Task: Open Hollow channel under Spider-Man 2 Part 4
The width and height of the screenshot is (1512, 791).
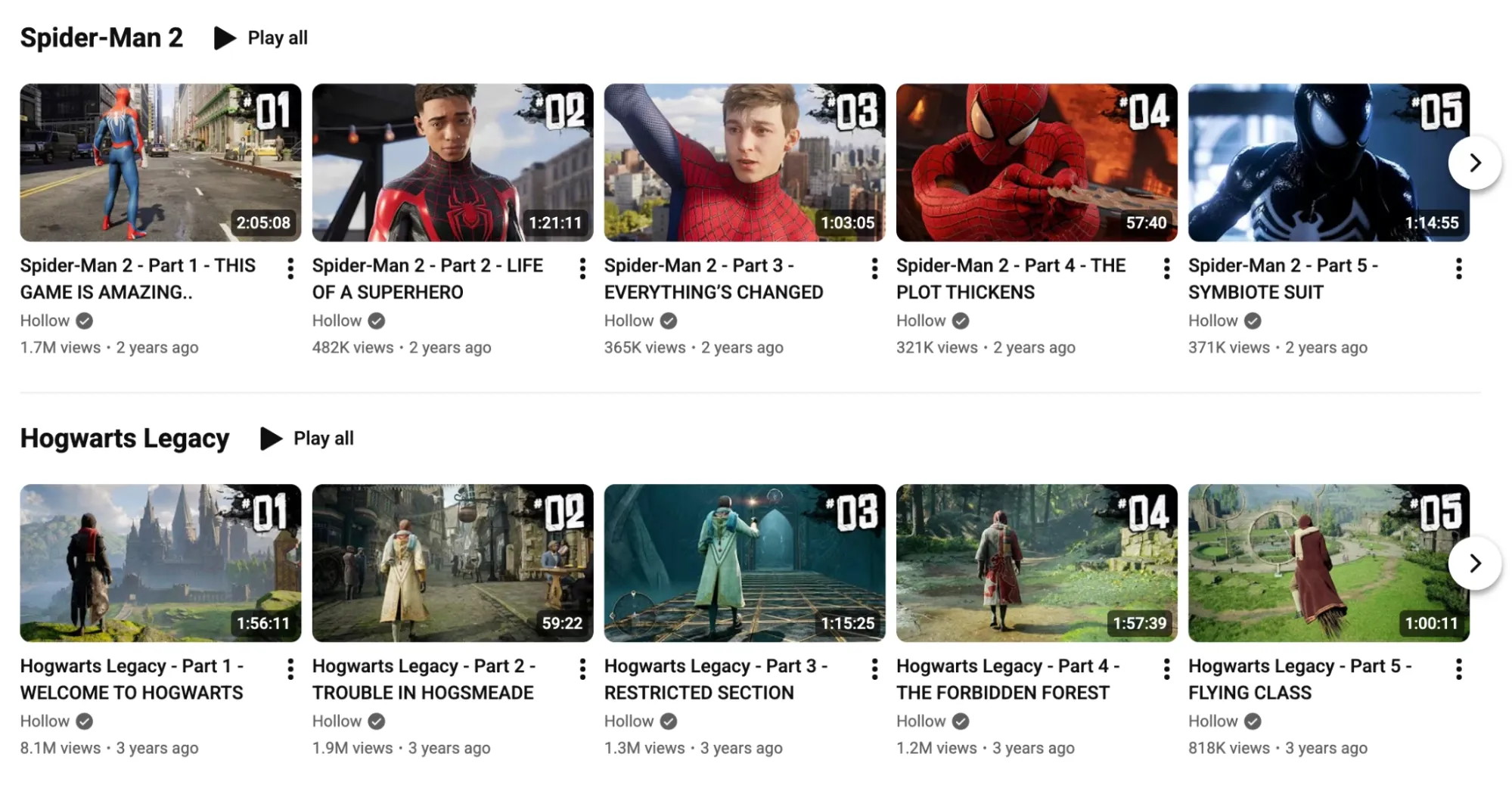Action: 921,321
